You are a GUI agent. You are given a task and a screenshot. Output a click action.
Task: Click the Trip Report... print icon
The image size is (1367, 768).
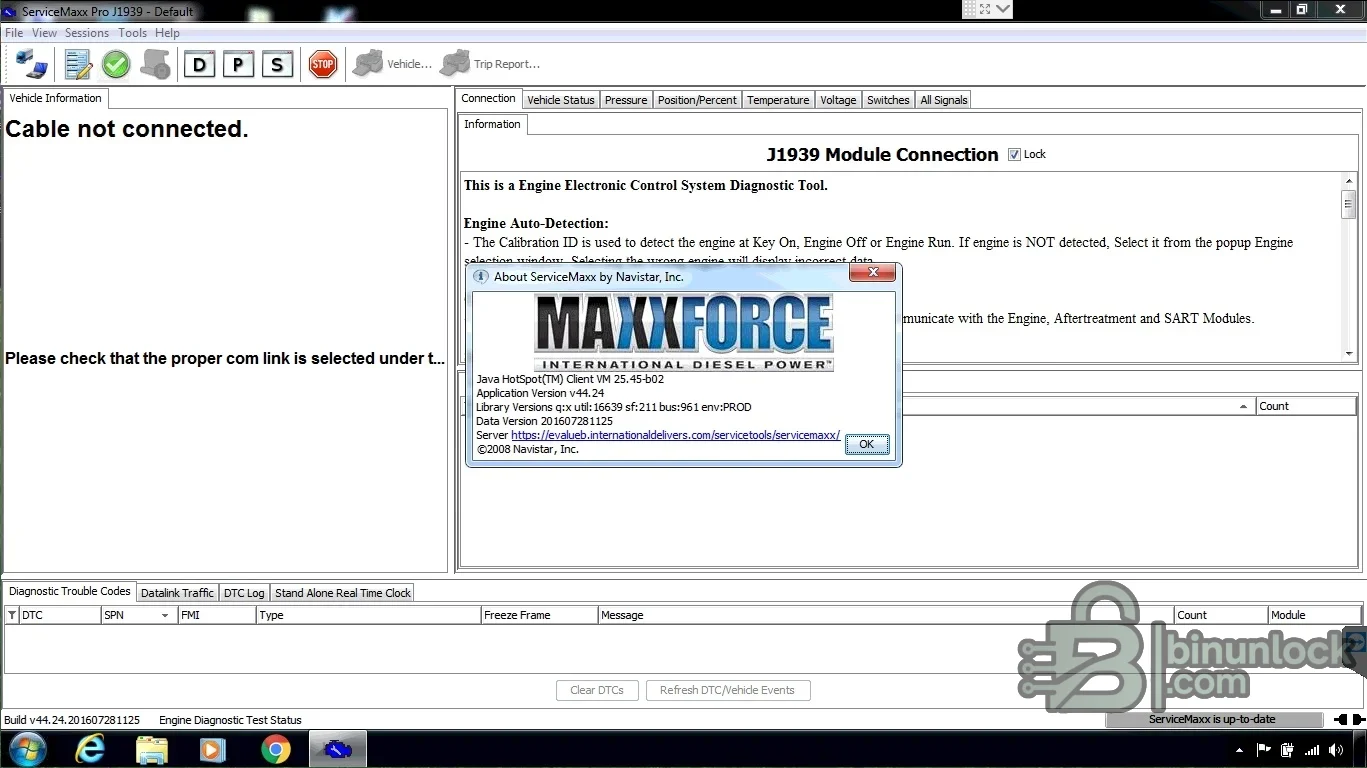[x=490, y=64]
